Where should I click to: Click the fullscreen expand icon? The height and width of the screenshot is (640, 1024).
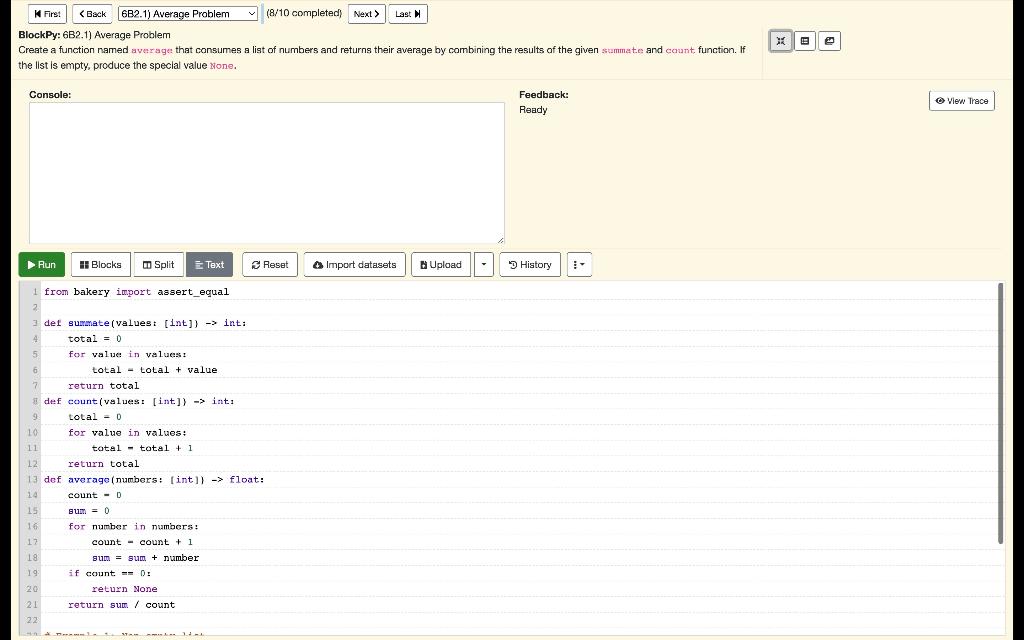coord(780,41)
